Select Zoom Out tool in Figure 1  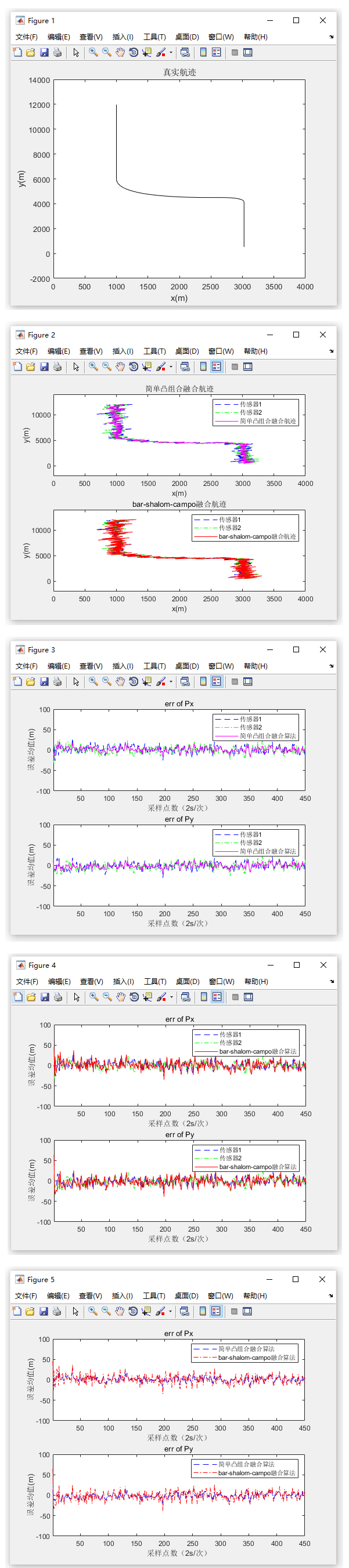point(107,53)
